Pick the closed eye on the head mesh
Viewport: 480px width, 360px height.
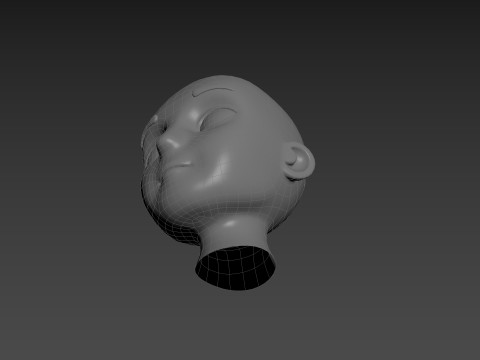click(x=217, y=120)
